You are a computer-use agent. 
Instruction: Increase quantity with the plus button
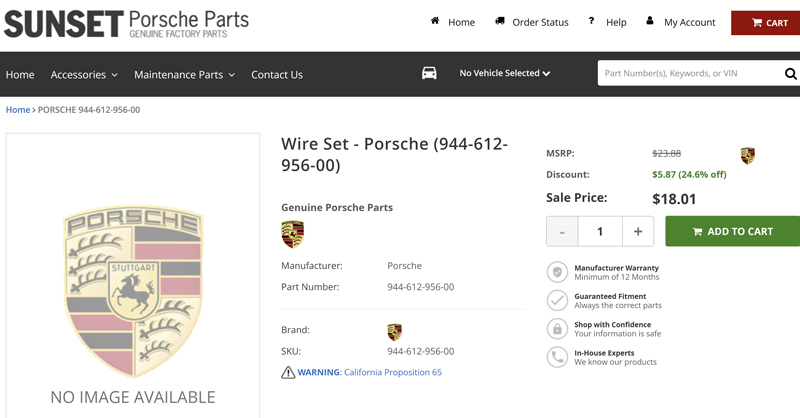click(638, 231)
